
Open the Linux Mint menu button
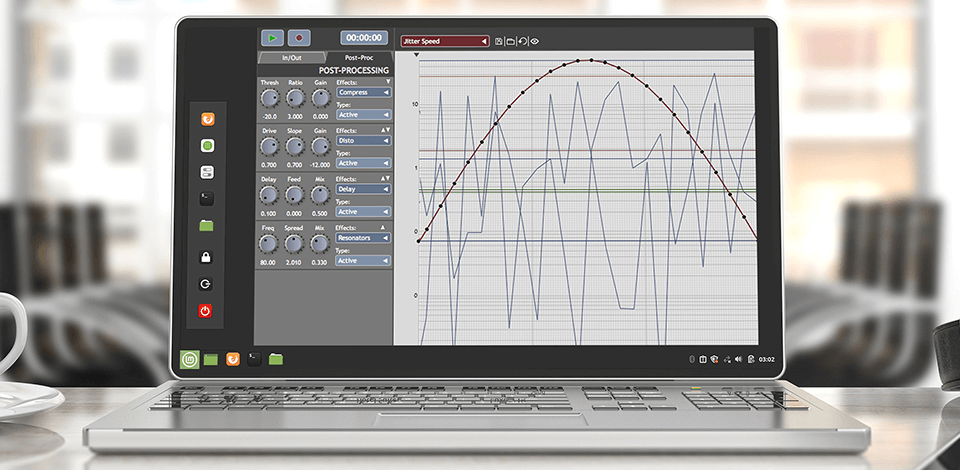189,359
